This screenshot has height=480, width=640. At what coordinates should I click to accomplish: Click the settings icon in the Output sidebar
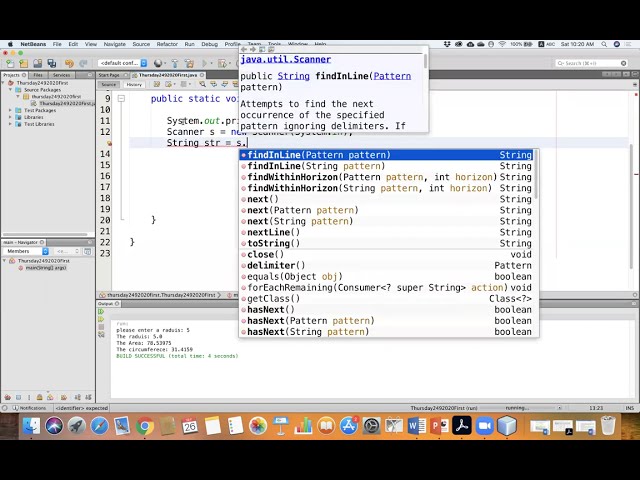tap(101, 334)
